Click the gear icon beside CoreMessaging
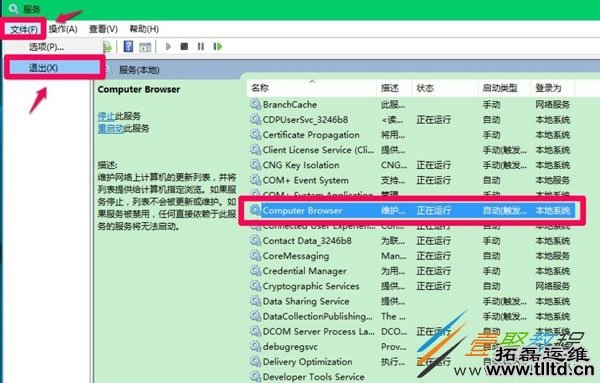600x383 pixels. point(255,256)
